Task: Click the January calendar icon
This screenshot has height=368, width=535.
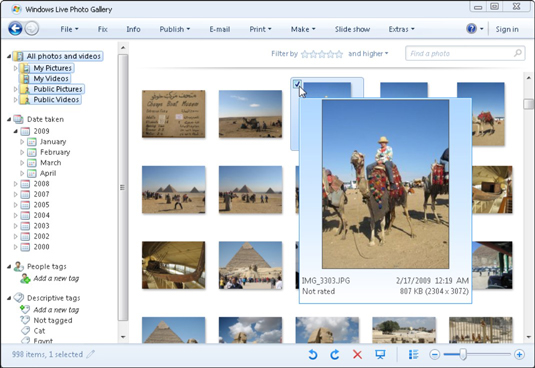Action: pos(32,142)
